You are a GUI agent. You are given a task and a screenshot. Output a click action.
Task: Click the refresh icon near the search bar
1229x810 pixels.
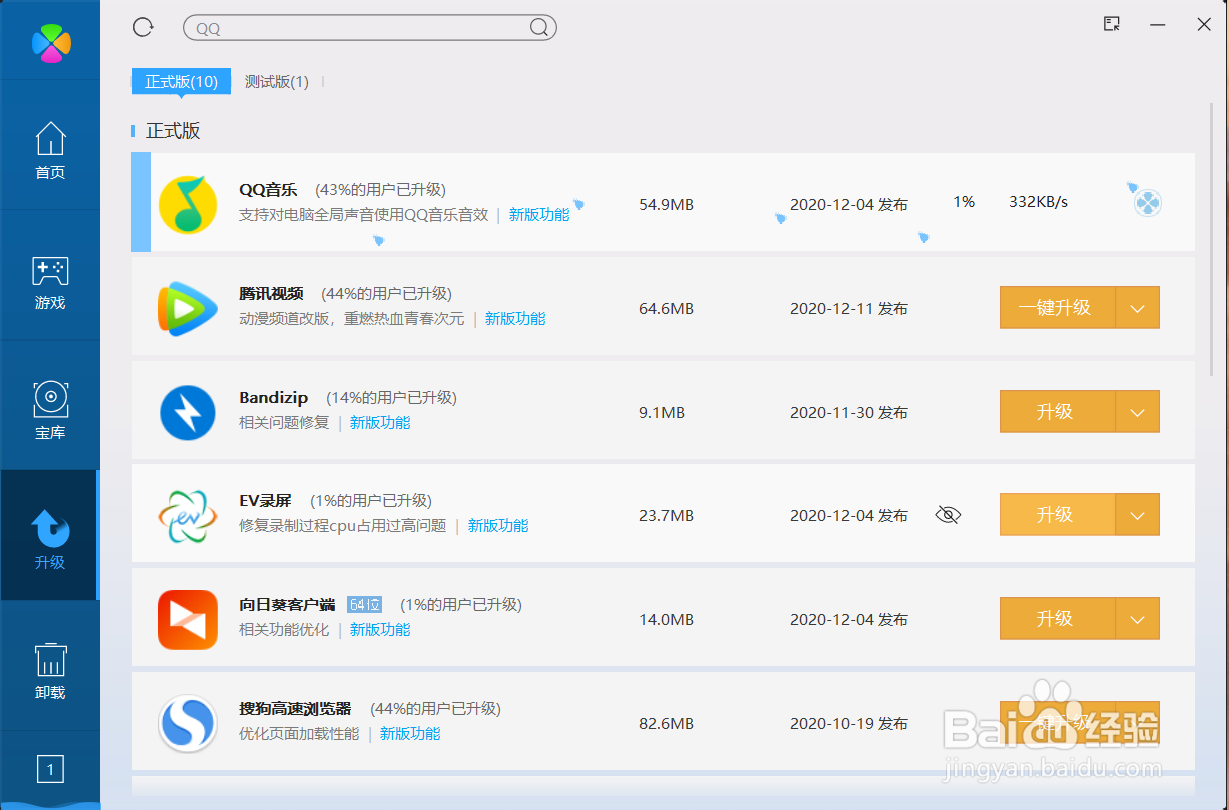[142, 27]
